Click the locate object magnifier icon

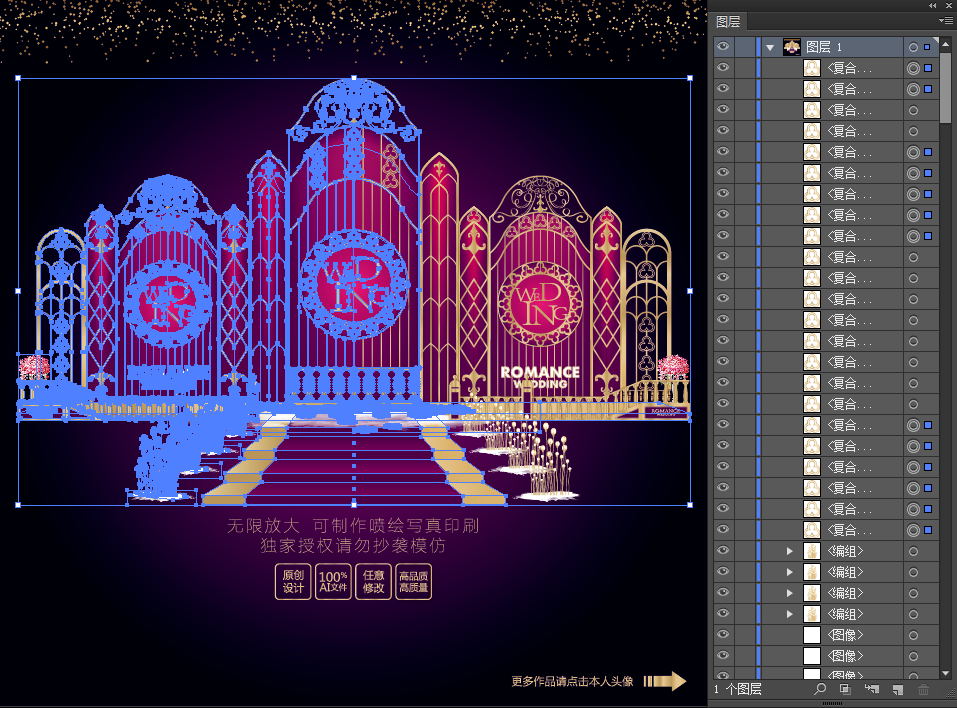(820, 689)
